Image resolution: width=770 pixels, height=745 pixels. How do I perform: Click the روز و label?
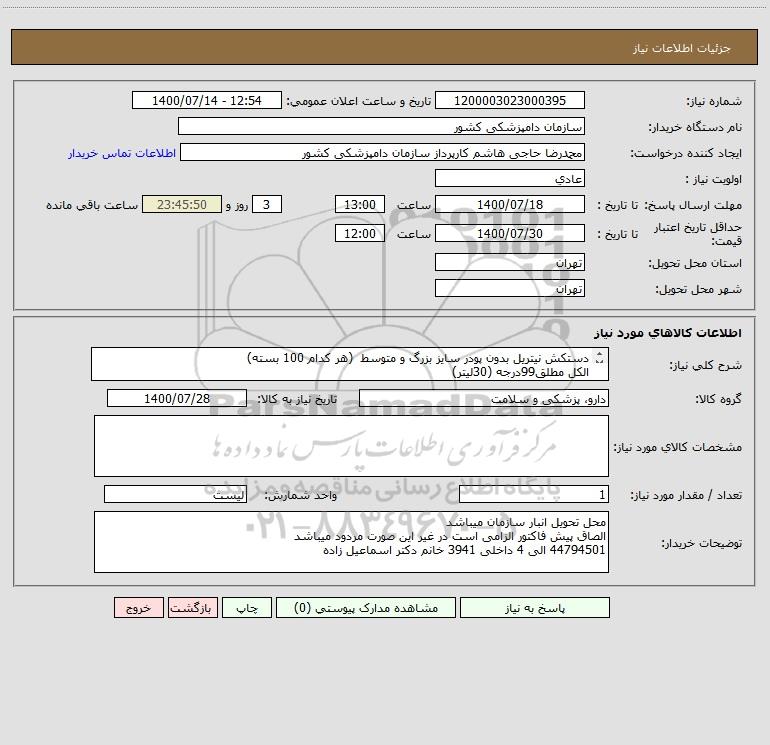237,205
